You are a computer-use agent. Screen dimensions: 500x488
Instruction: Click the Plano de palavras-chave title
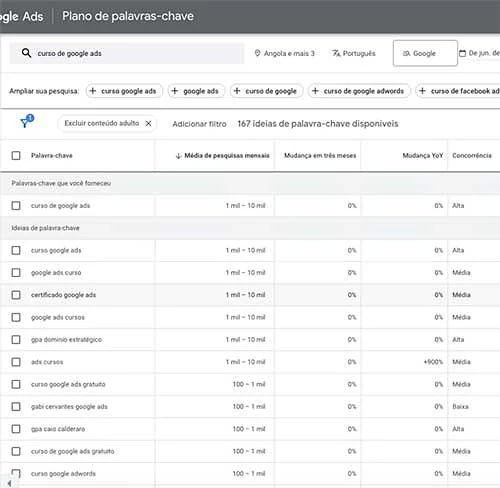click(x=128, y=16)
